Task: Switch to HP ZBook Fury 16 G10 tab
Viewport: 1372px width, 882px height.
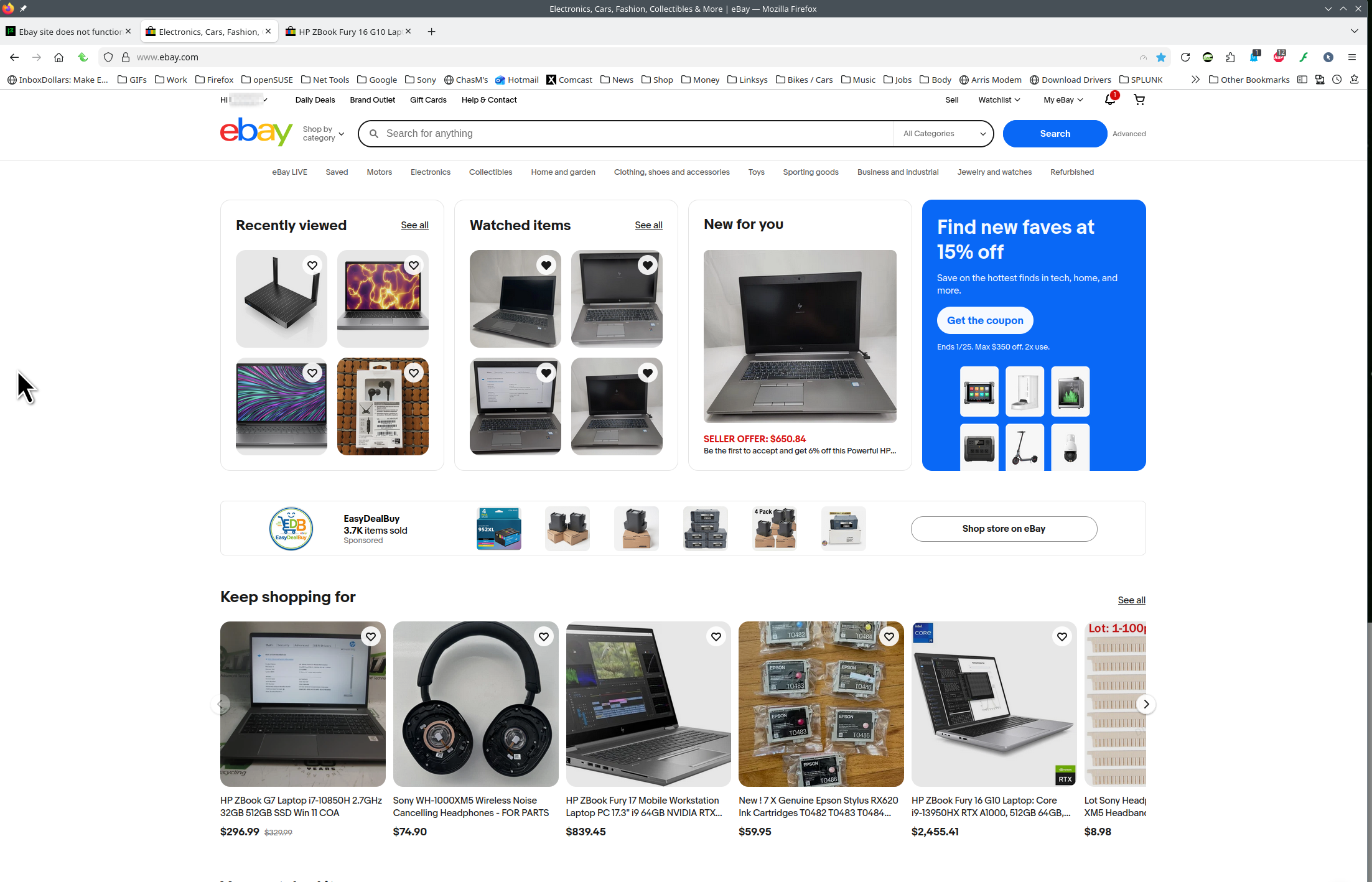Action: (x=346, y=32)
